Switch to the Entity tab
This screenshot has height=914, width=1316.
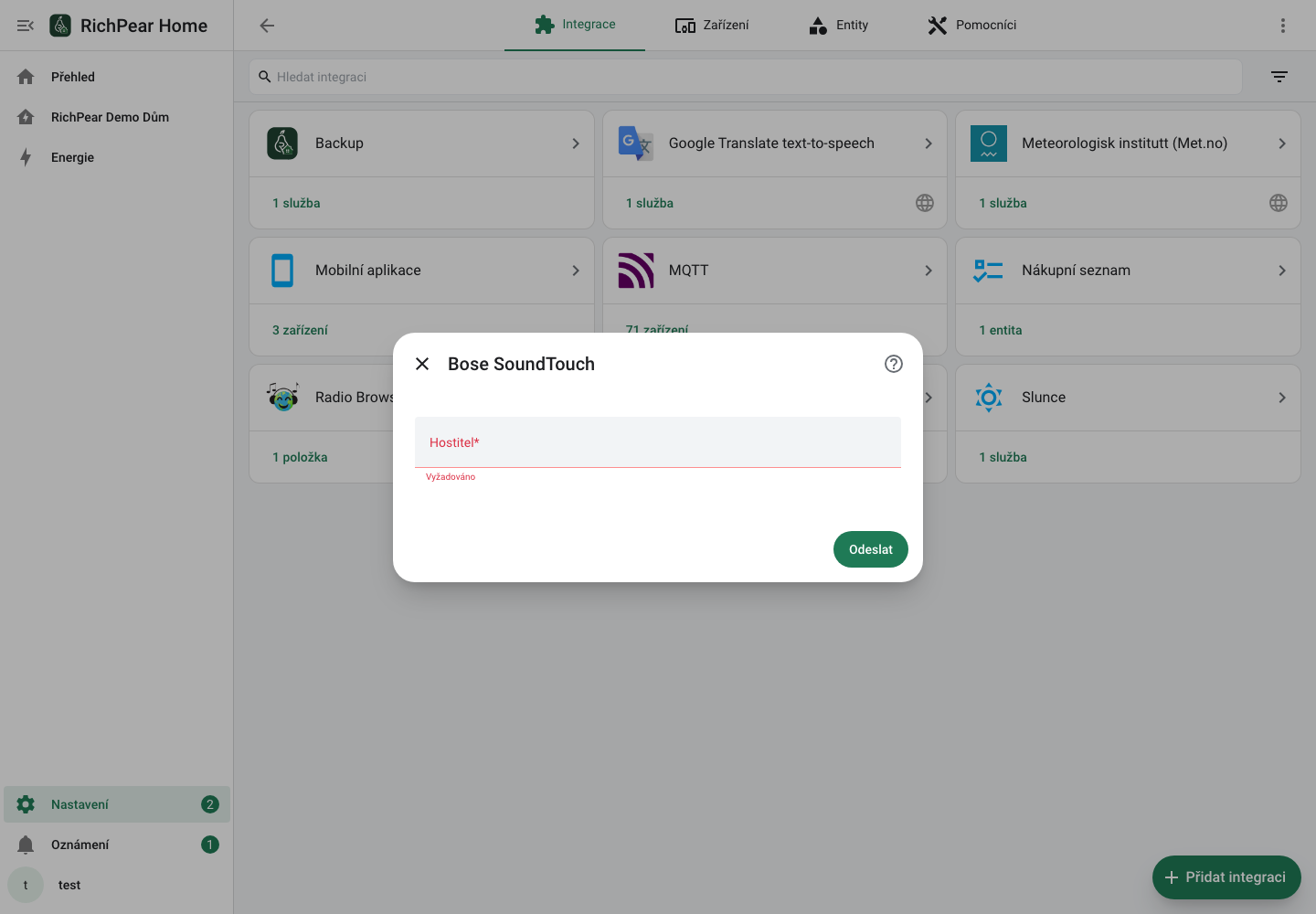pos(838,25)
